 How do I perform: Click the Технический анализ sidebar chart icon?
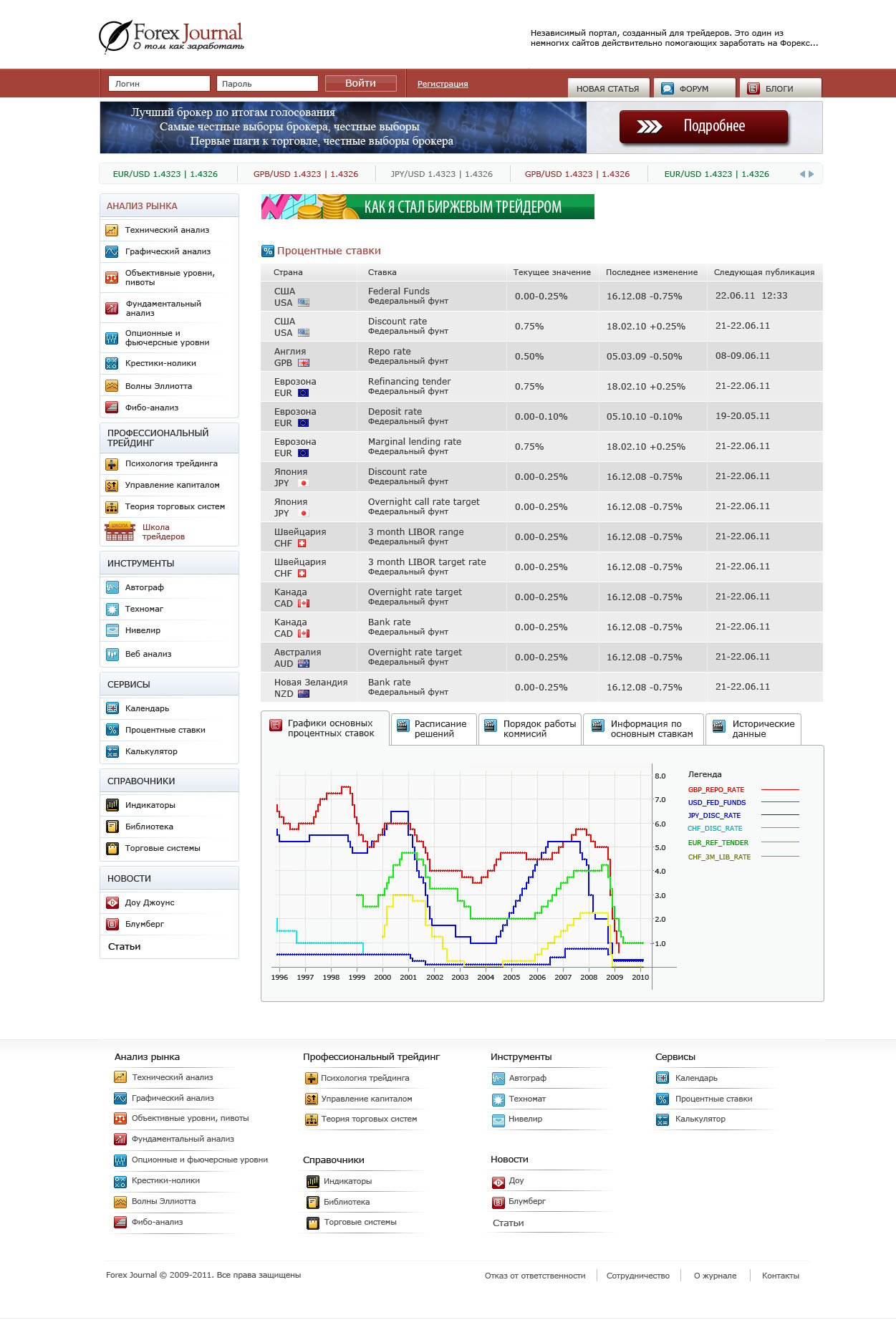click(x=112, y=230)
